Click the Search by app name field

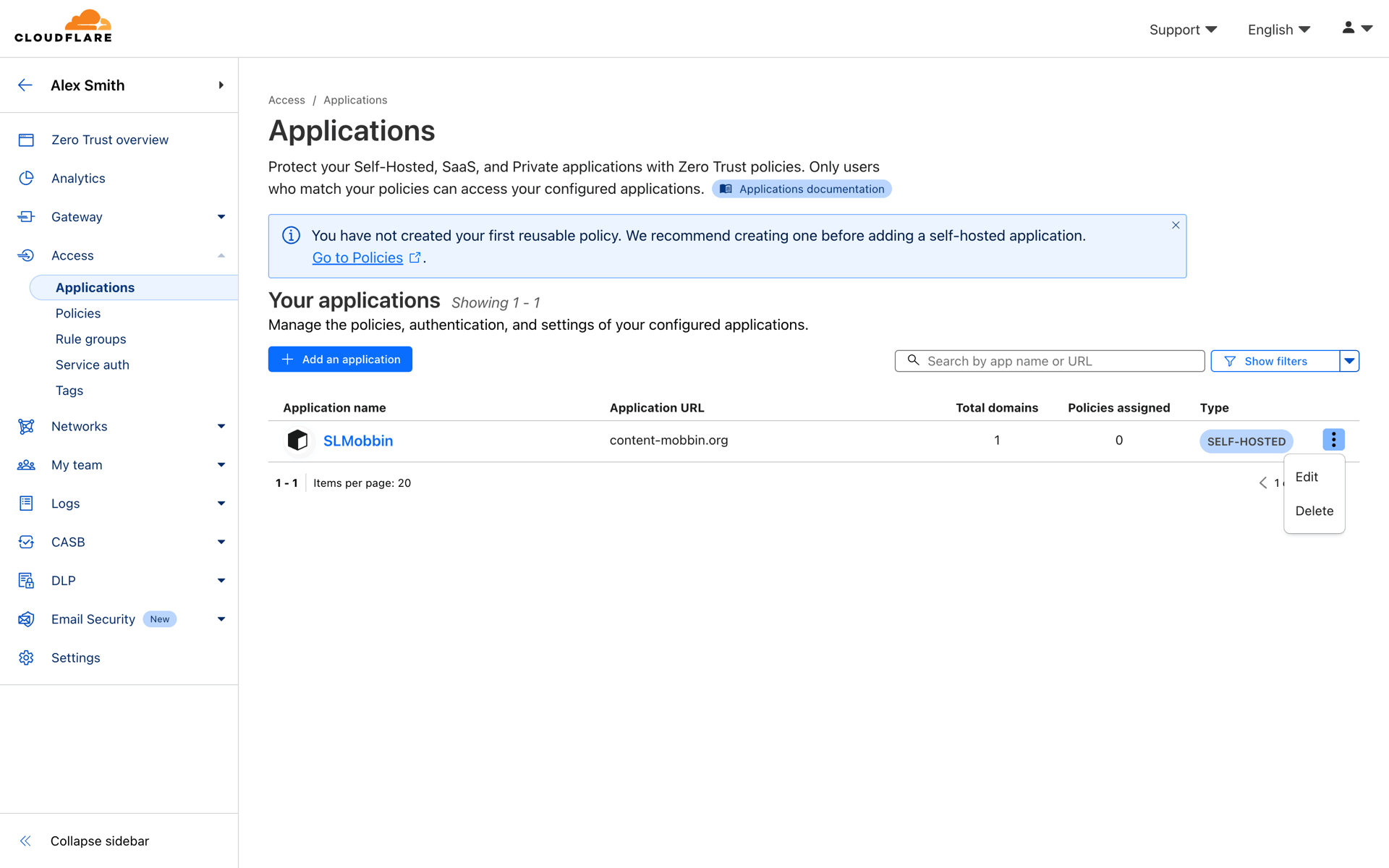tap(1050, 361)
